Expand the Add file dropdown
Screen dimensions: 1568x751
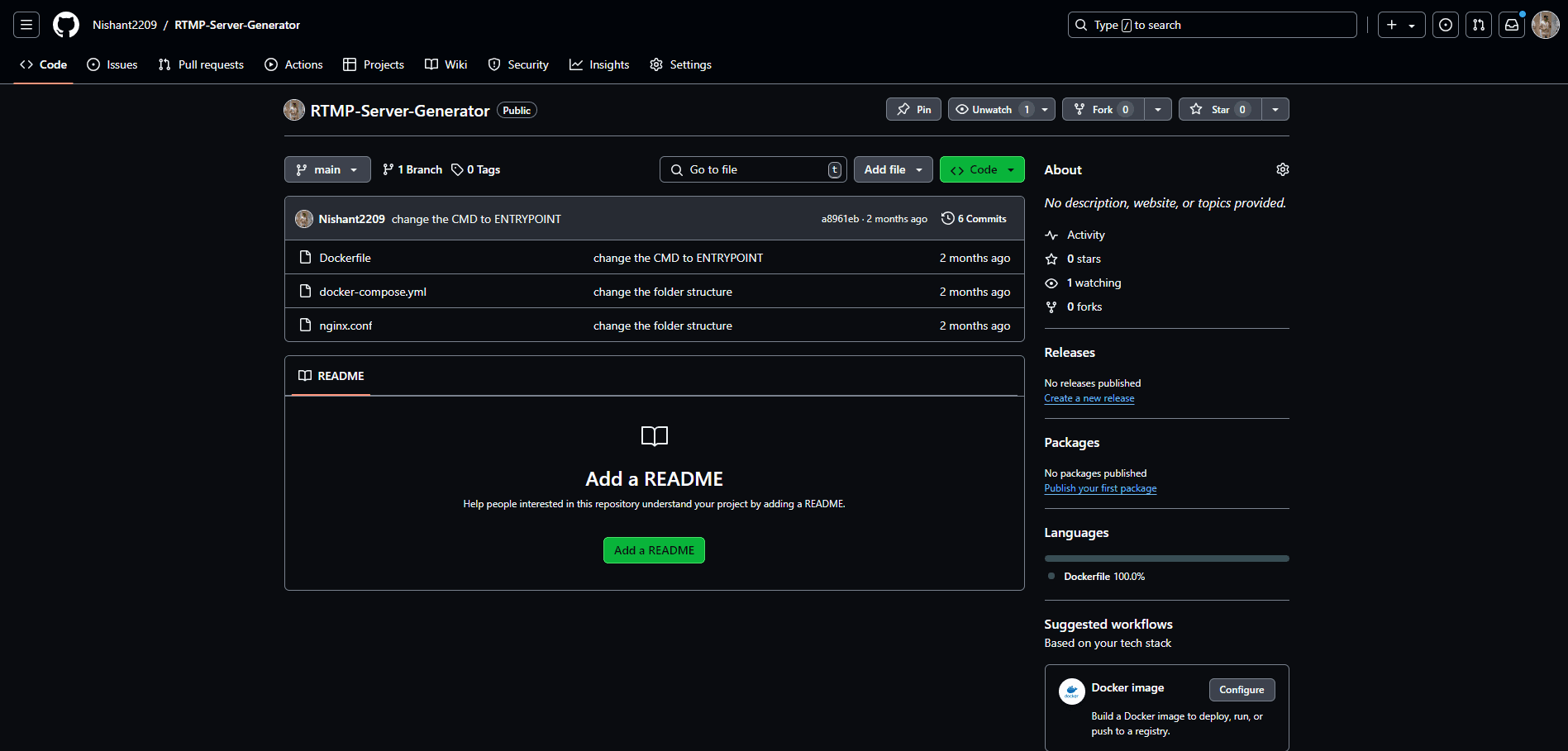point(893,169)
